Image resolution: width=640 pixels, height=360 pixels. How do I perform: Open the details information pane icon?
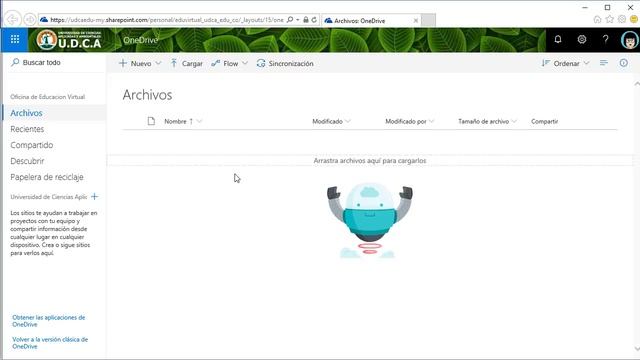624,63
